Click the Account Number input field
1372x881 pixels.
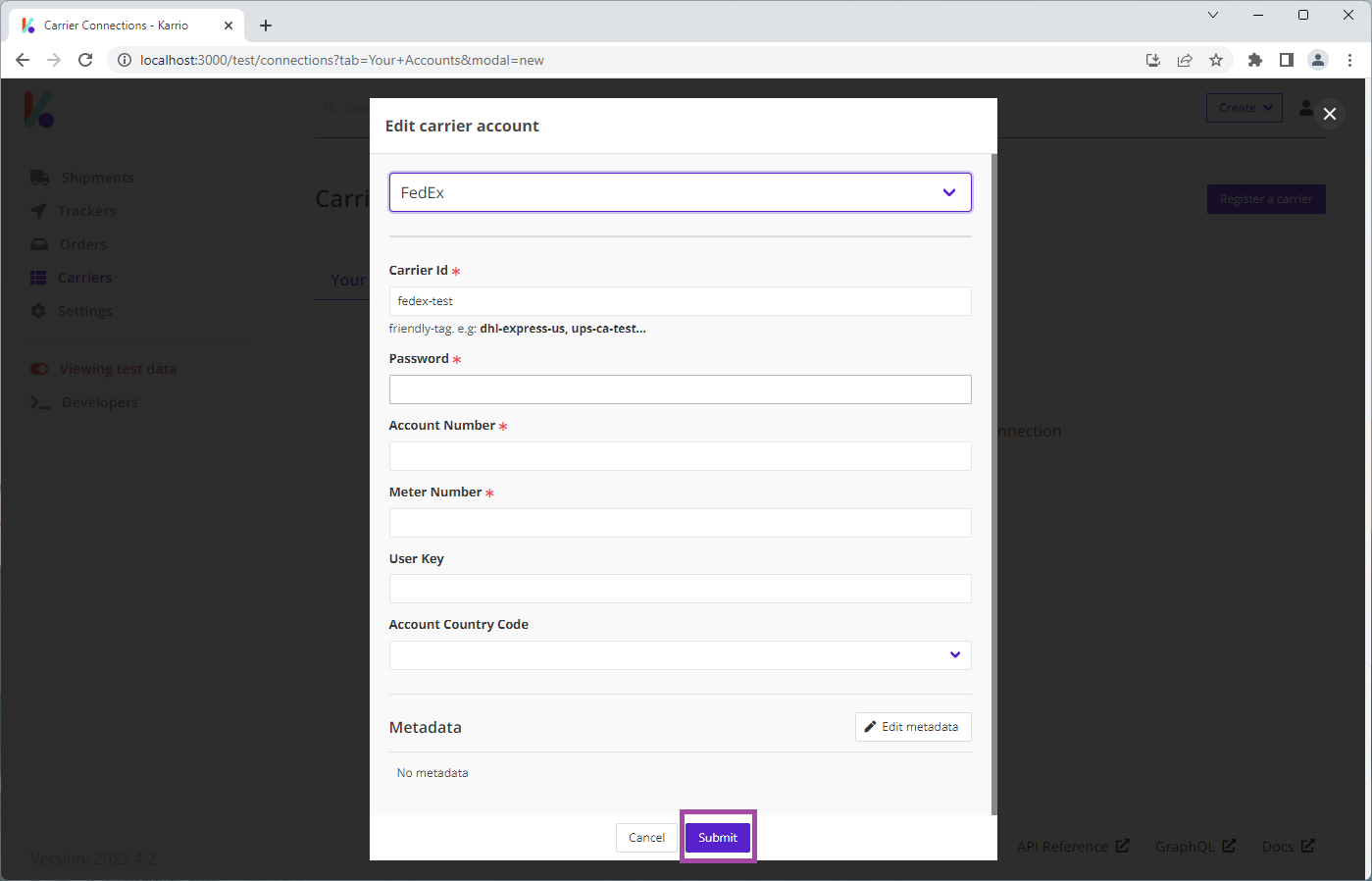681,456
